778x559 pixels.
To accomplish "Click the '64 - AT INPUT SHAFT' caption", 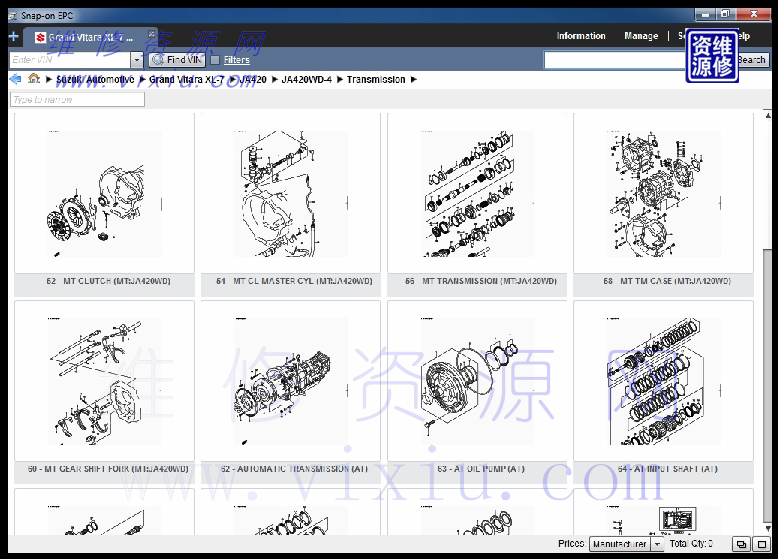I will coord(667,469).
